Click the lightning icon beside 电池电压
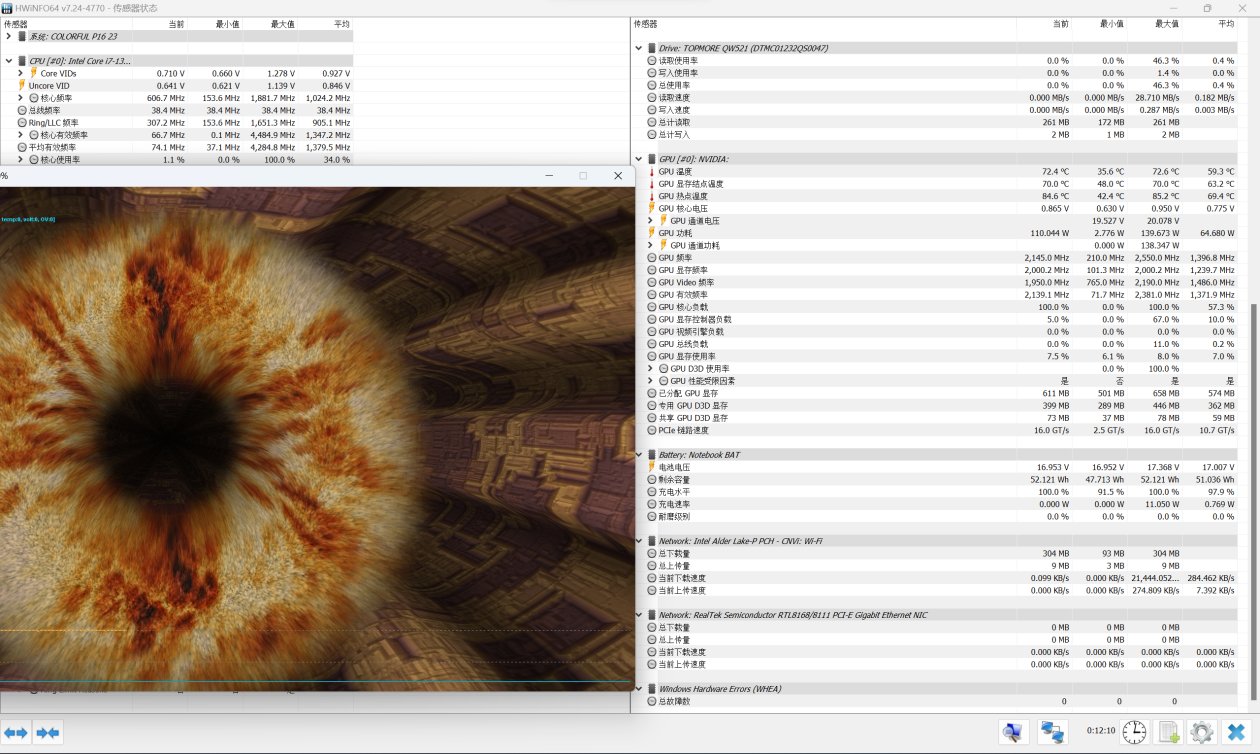1260x754 pixels. (652, 467)
